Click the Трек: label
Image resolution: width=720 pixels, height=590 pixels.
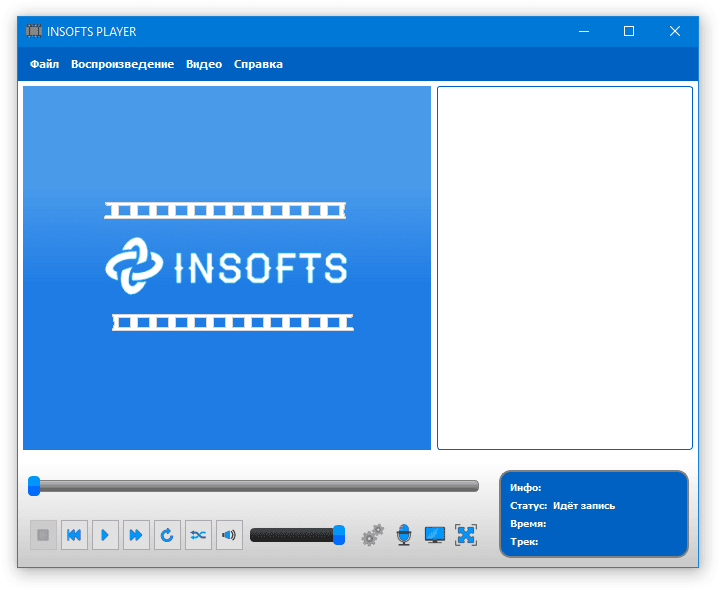pos(524,542)
